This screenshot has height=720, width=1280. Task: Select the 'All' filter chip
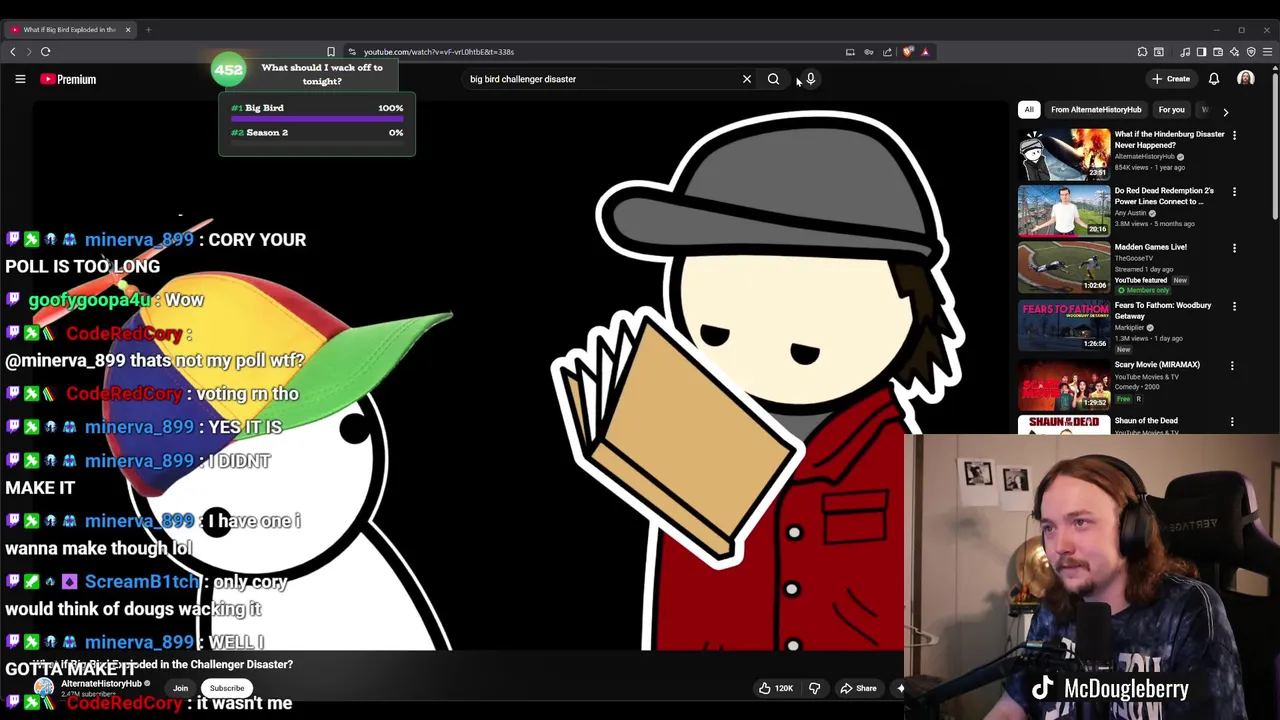[1029, 110]
